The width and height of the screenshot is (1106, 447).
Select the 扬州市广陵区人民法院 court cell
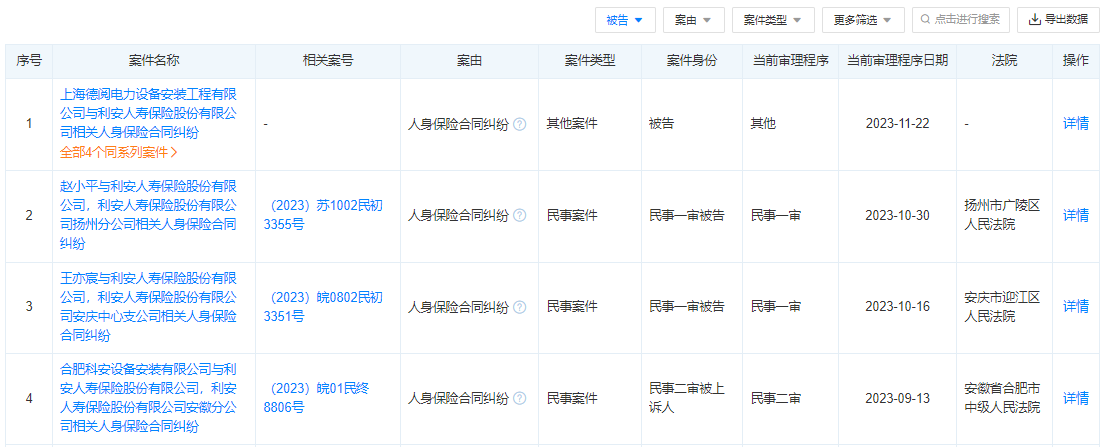(1004, 216)
